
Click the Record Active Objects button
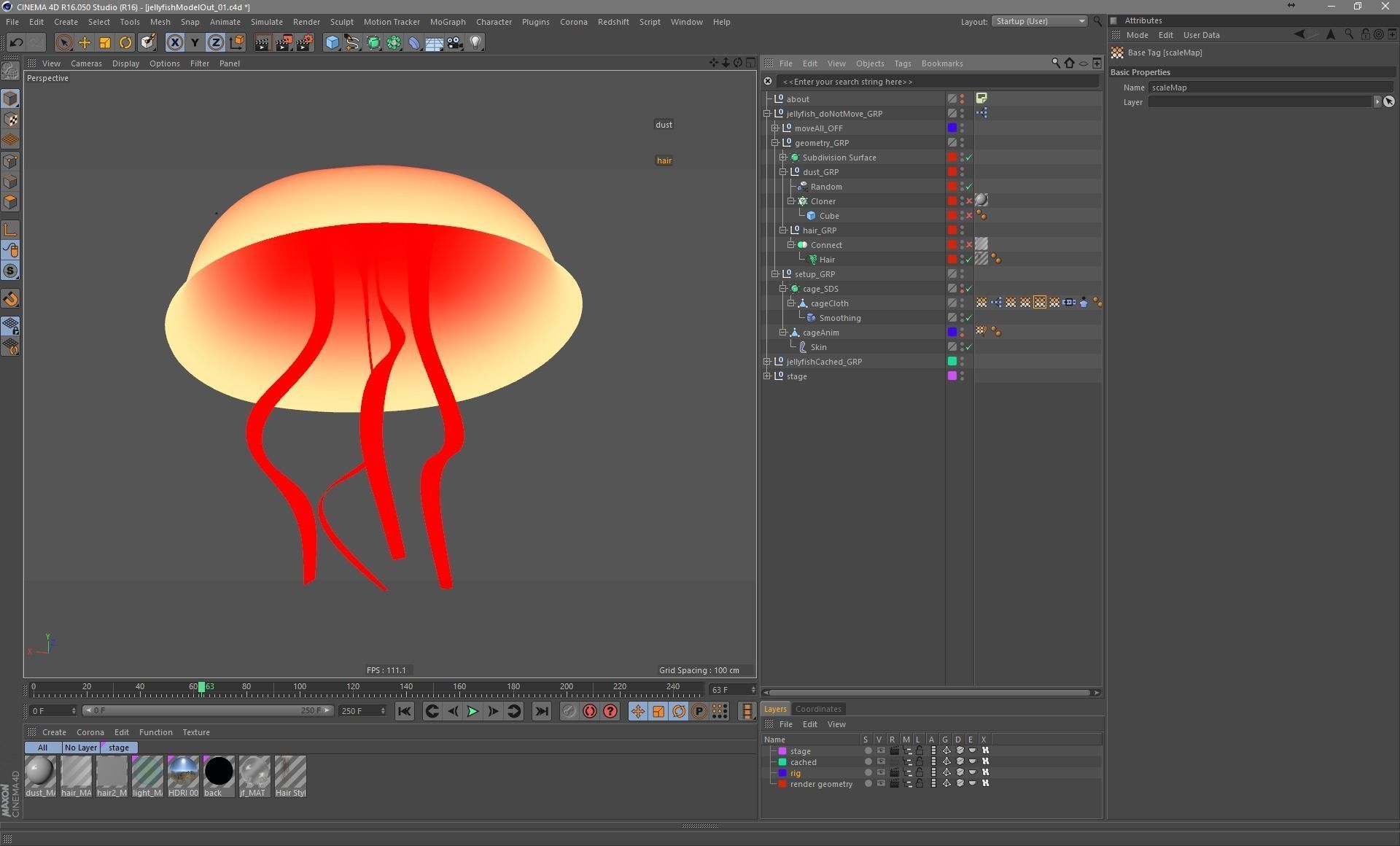pyautogui.click(x=569, y=711)
